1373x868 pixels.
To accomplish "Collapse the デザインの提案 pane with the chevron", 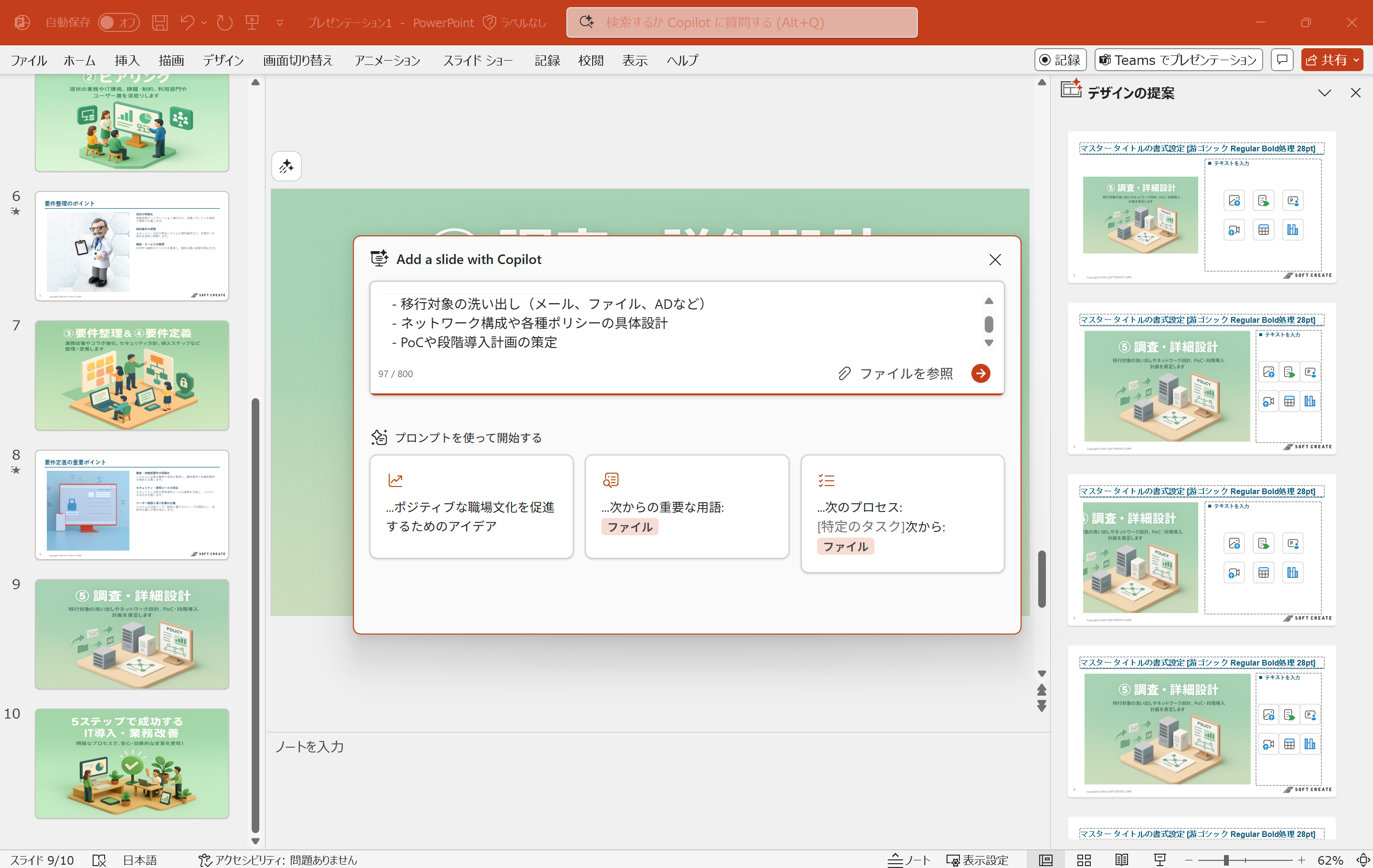I will (x=1325, y=92).
